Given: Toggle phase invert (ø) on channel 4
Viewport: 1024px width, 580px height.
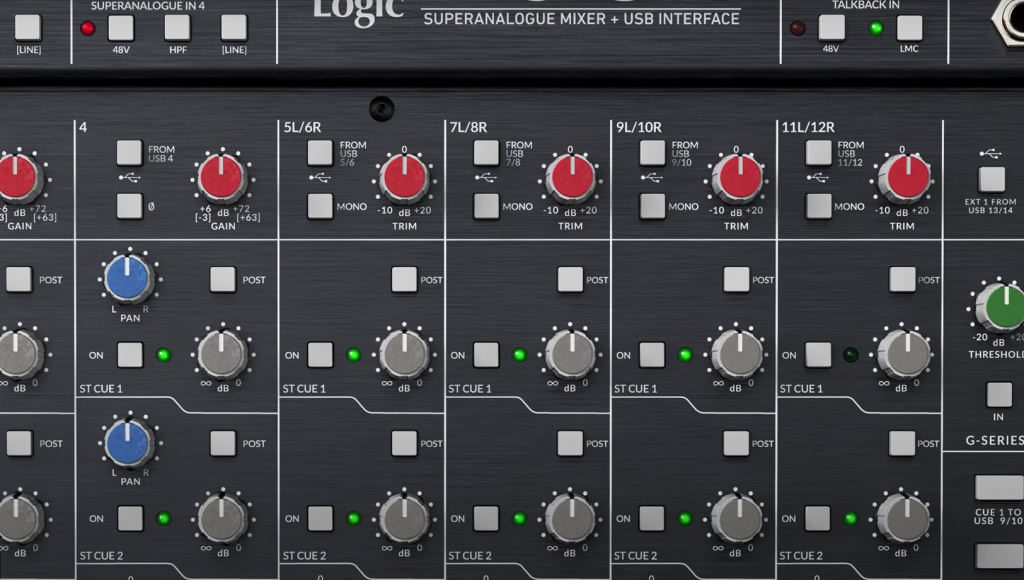Looking at the screenshot, I should coord(129,206).
